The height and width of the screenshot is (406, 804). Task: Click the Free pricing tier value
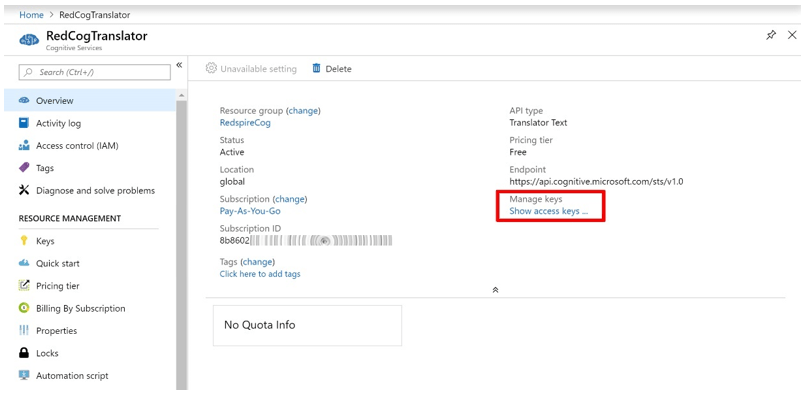518,152
